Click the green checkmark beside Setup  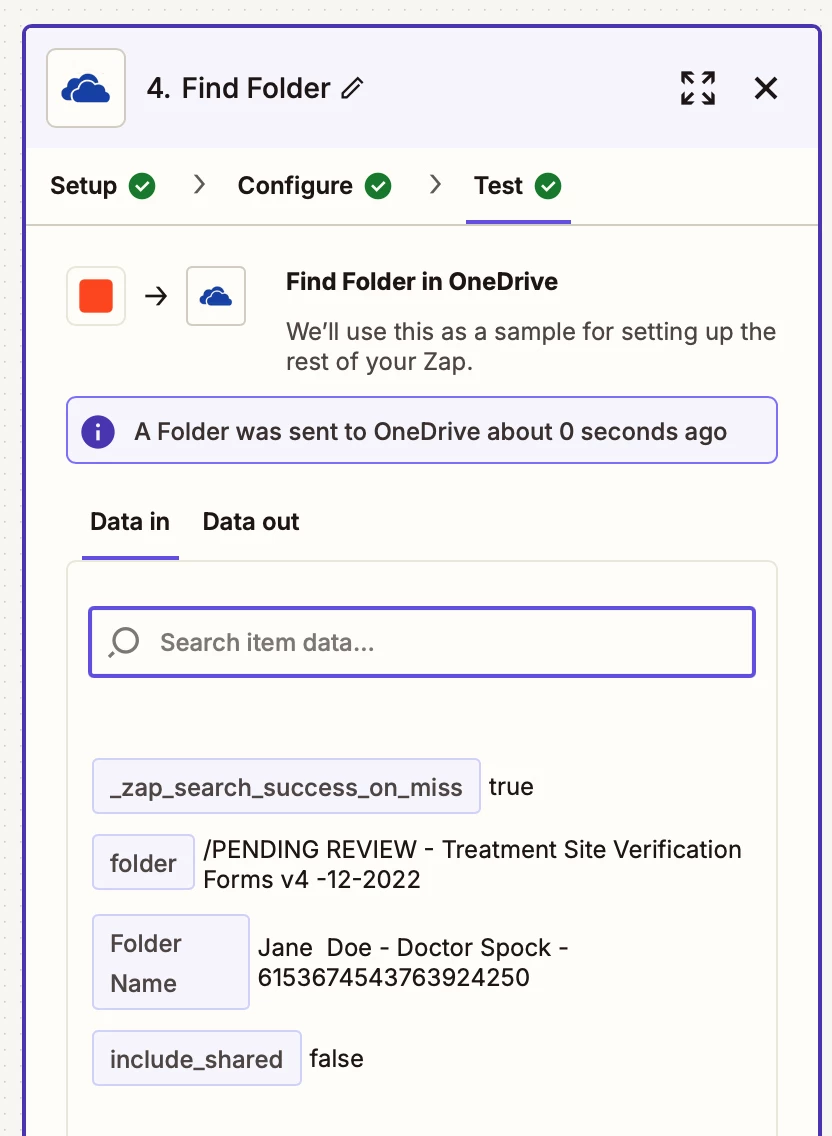pos(142,186)
